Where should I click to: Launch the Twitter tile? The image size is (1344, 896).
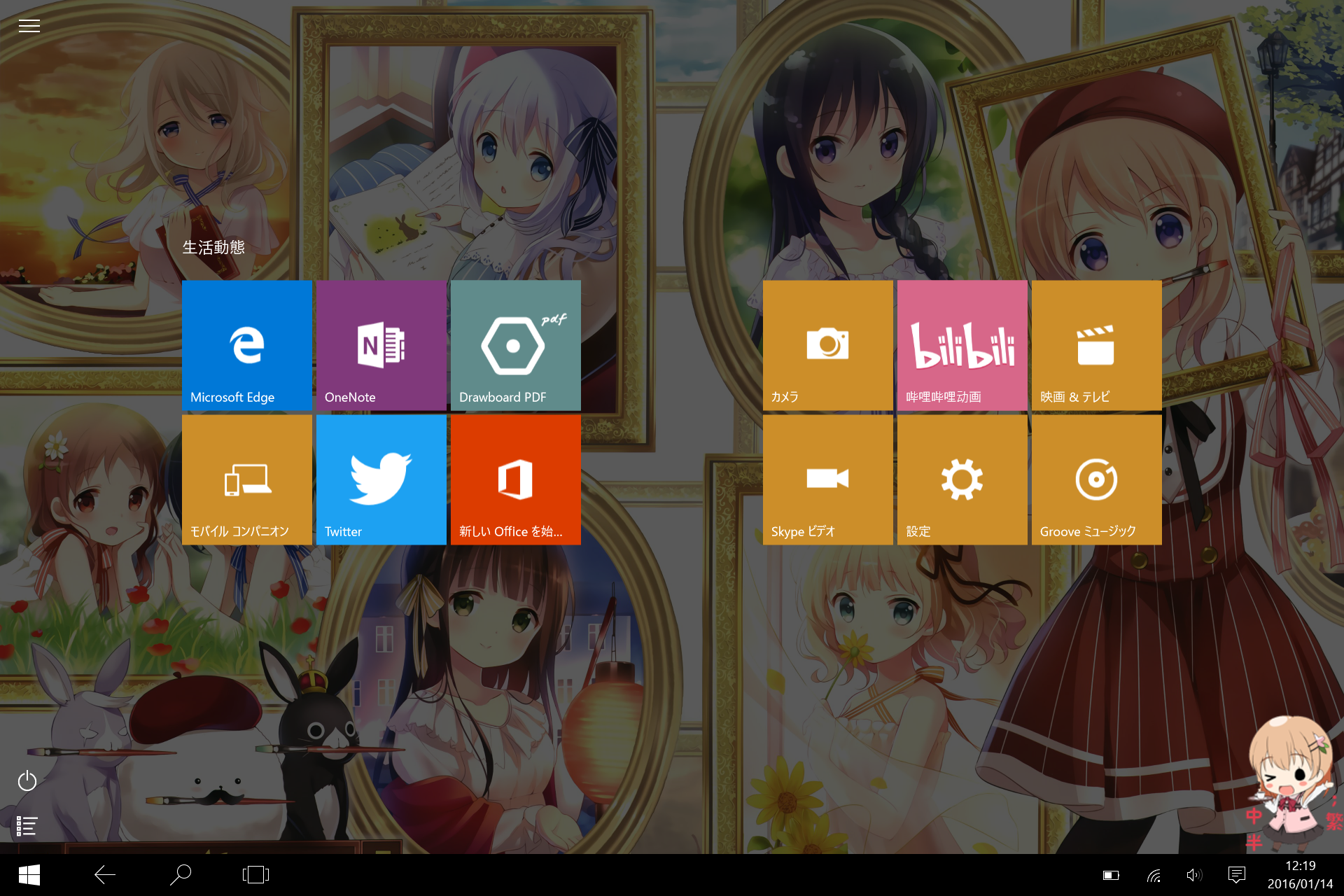pos(381,479)
